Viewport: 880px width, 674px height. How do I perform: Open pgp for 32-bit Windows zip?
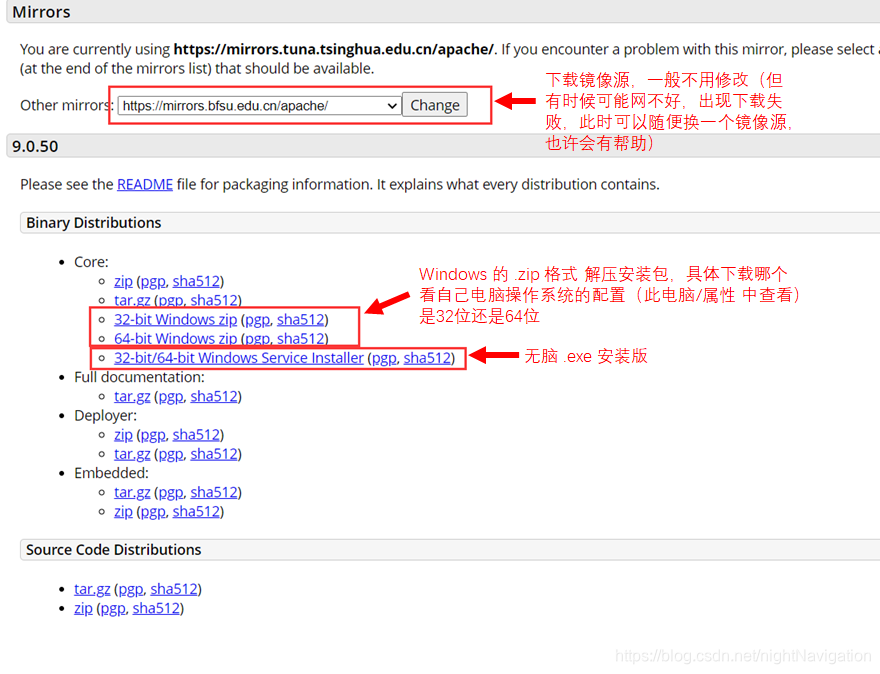258,319
